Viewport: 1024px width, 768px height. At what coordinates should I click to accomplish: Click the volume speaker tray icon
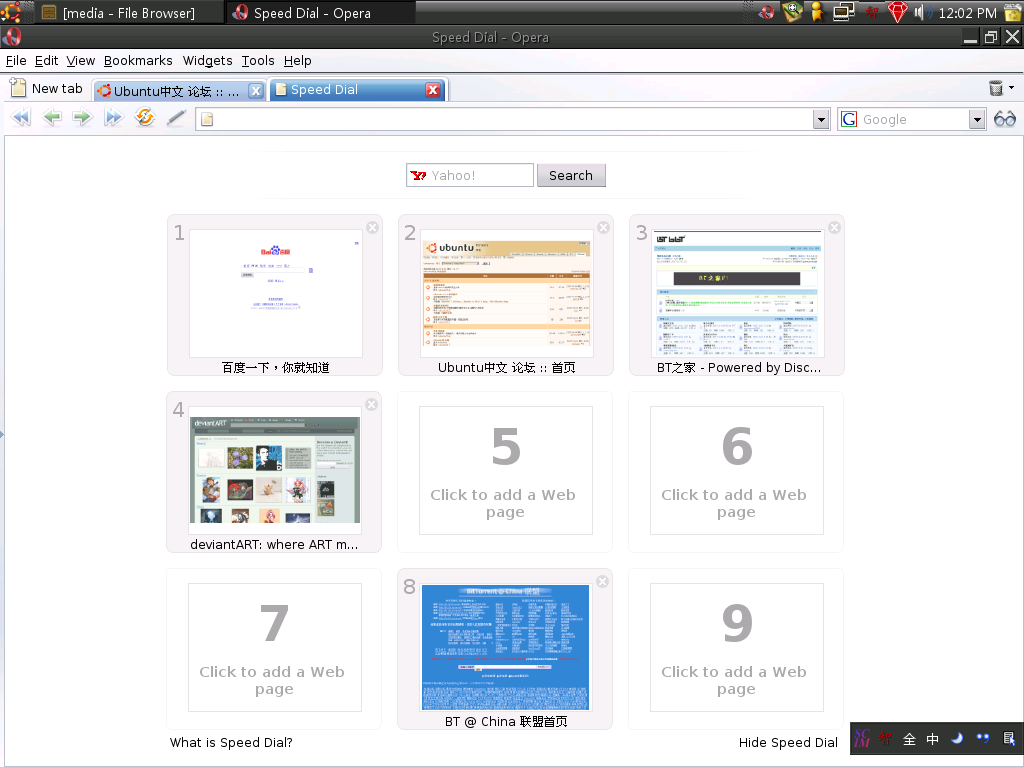click(x=923, y=12)
